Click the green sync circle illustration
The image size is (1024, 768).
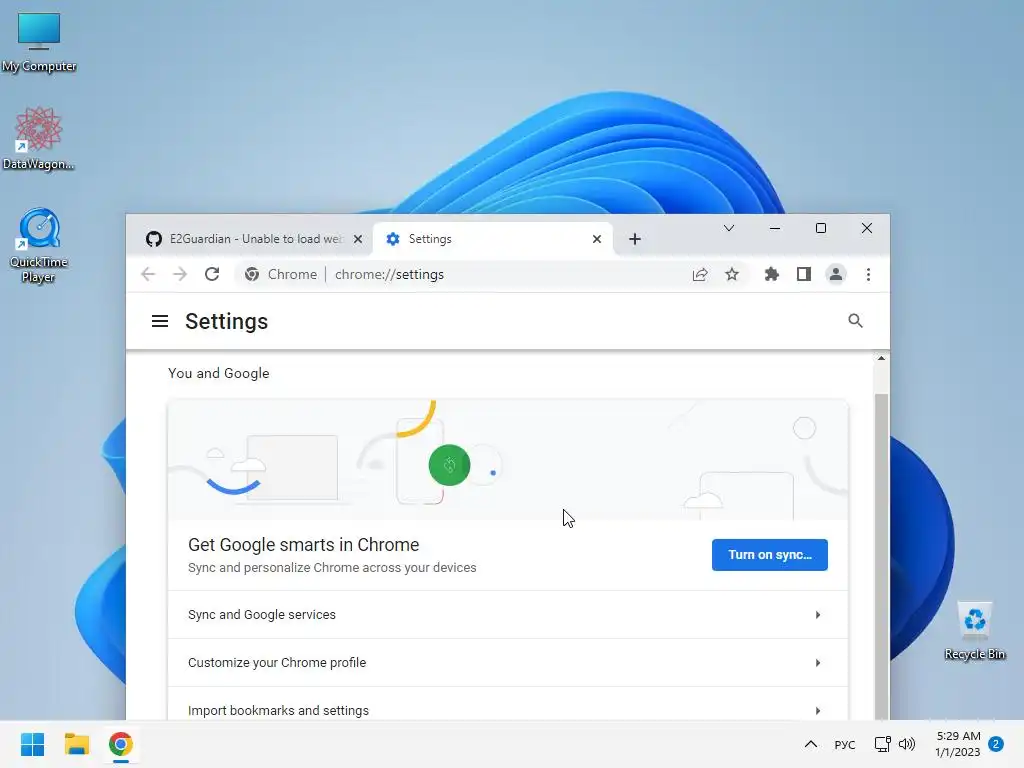click(449, 465)
